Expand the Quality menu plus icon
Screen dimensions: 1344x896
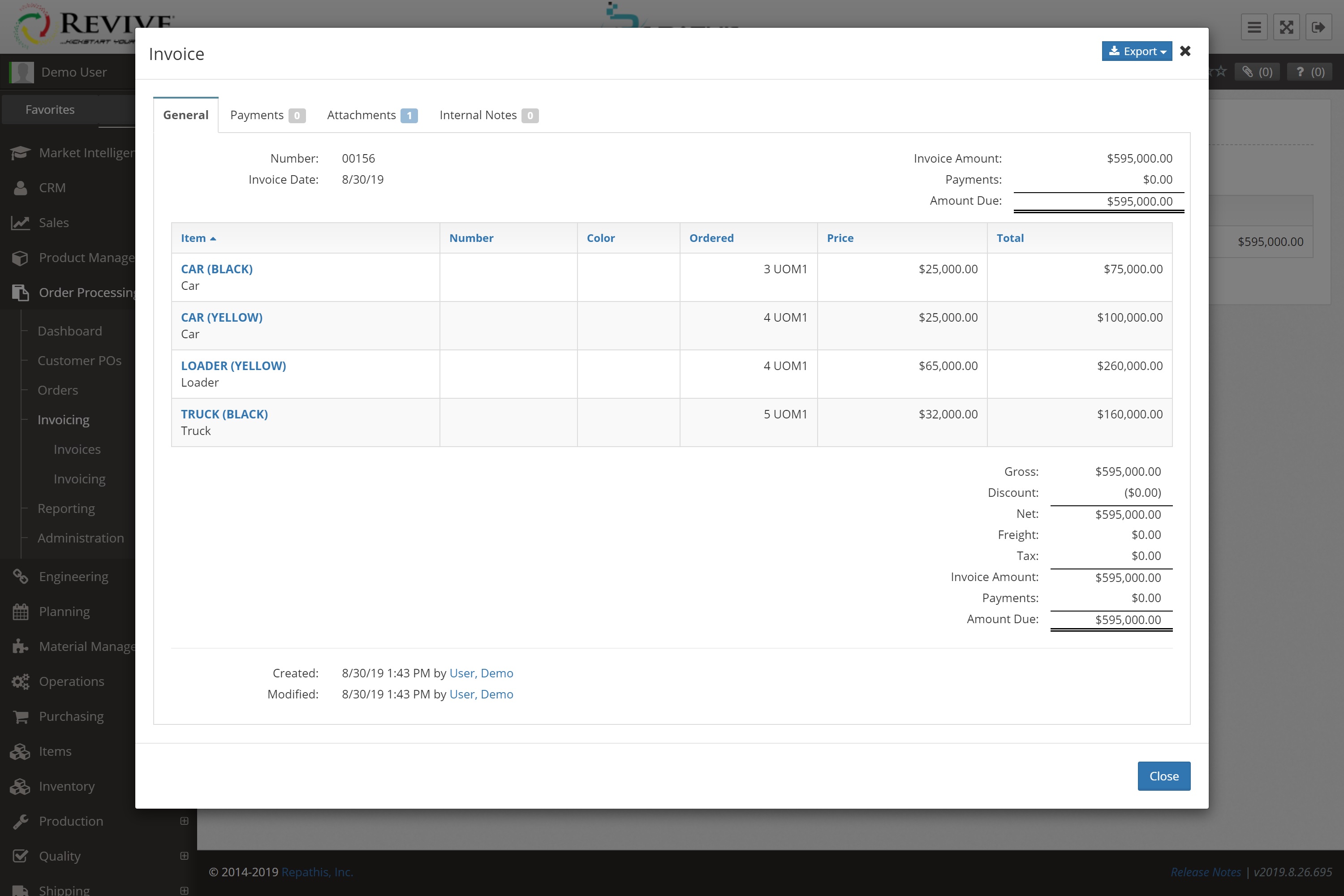point(184,856)
